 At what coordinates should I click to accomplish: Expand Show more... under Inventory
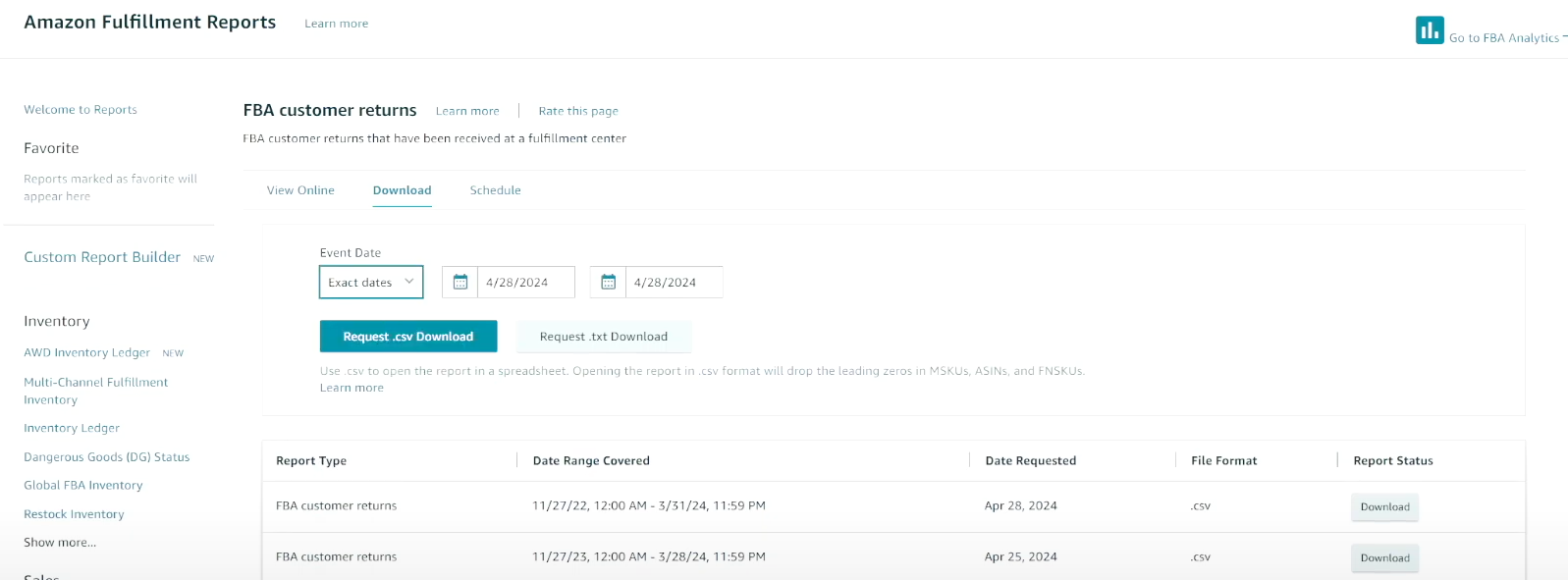[x=60, y=542]
